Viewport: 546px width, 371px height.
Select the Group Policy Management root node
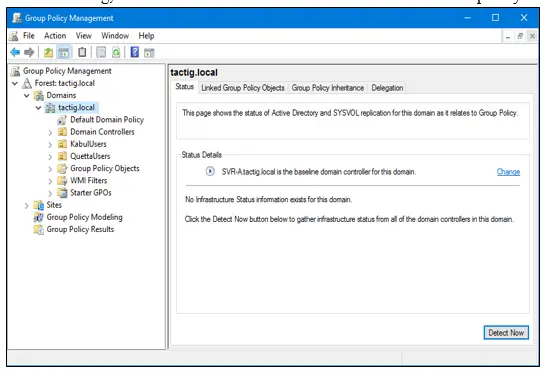pos(67,71)
